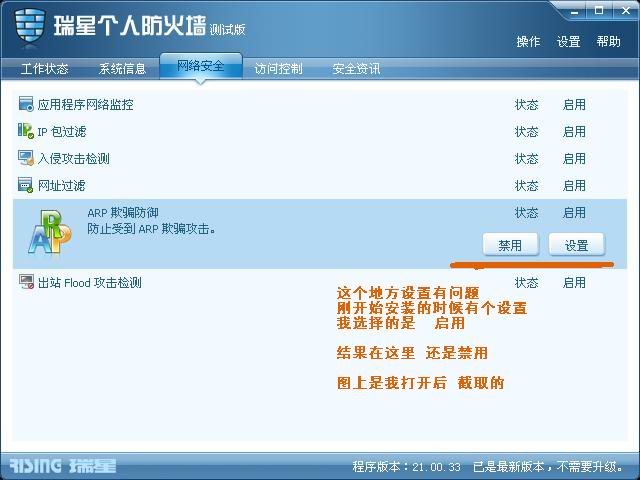640x480 pixels.
Task: Switch to the 工作状态 tab
Action: point(44,69)
